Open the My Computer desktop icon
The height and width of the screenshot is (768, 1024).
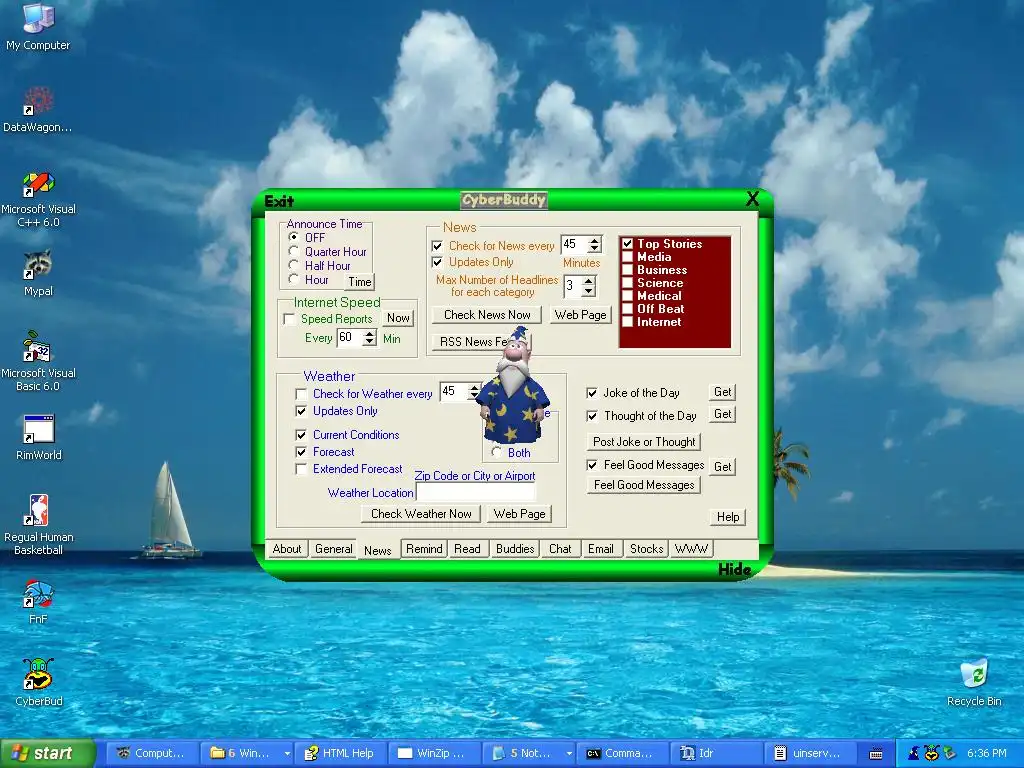pos(38,27)
